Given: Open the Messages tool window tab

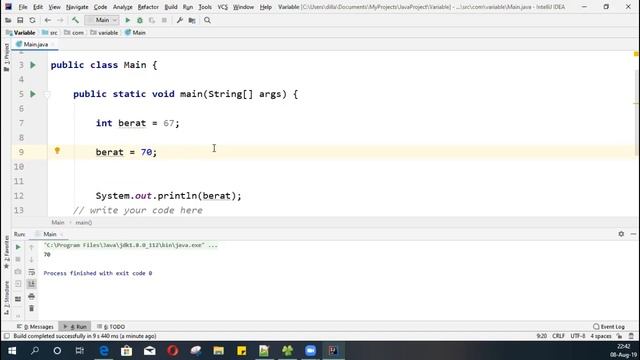Looking at the screenshot, I should (x=35, y=327).
